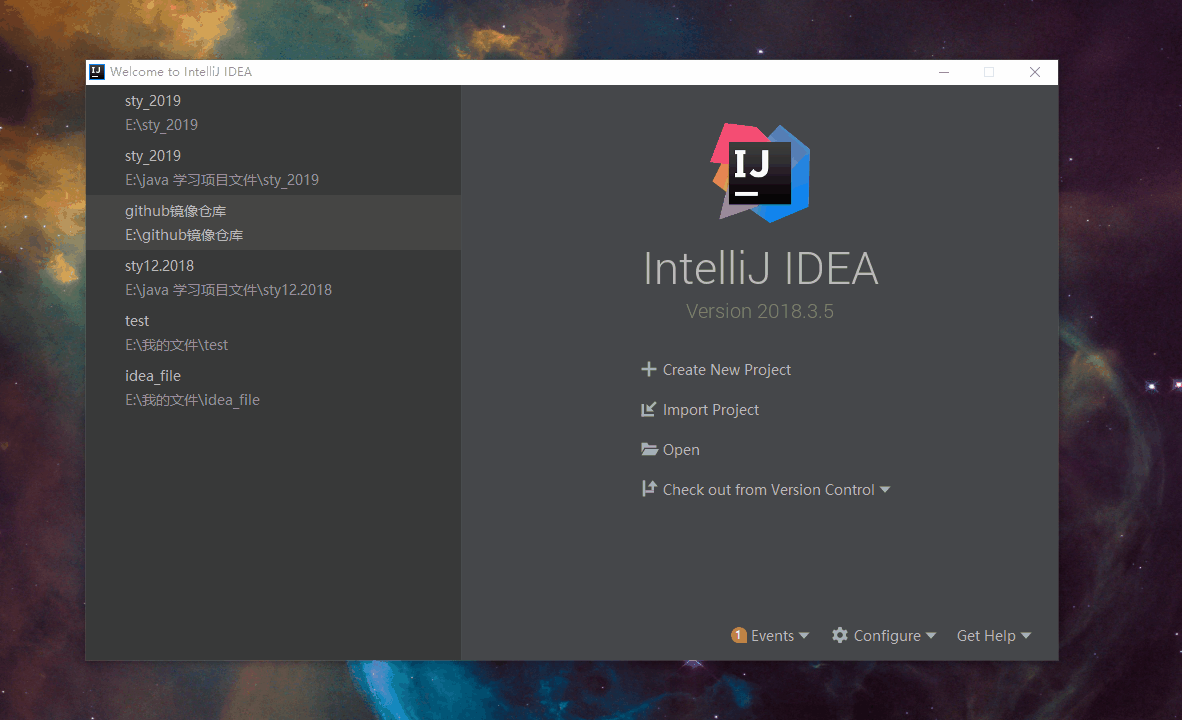Click the folder icon beside Open

649,449
